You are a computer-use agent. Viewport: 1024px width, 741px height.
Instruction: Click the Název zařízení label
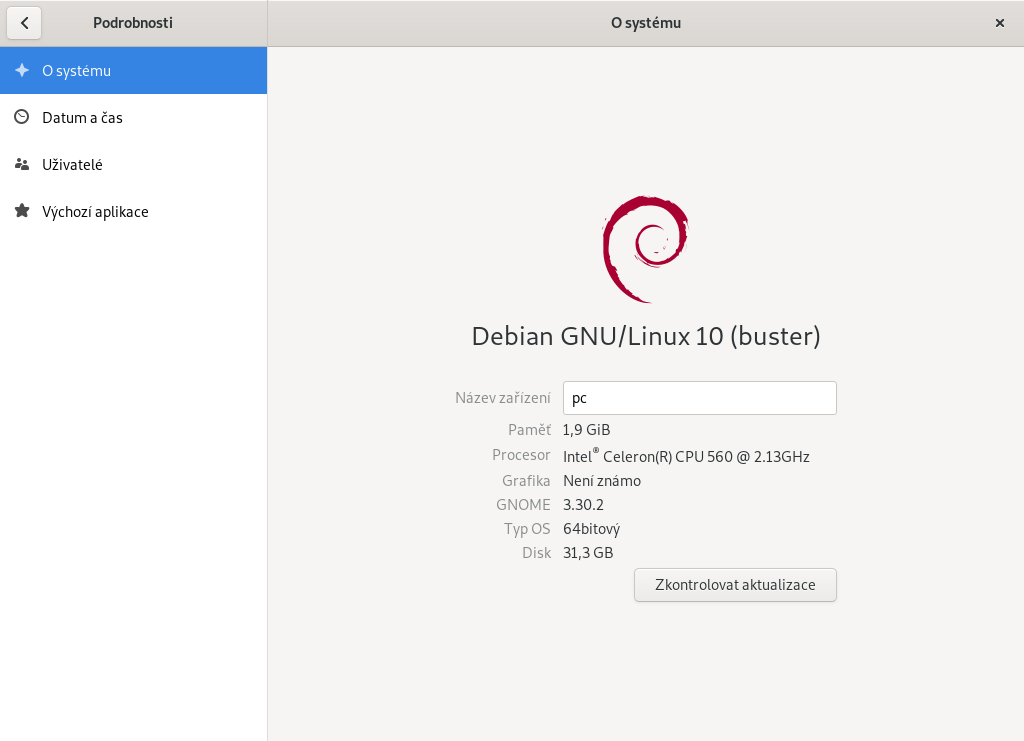(503, 398)
